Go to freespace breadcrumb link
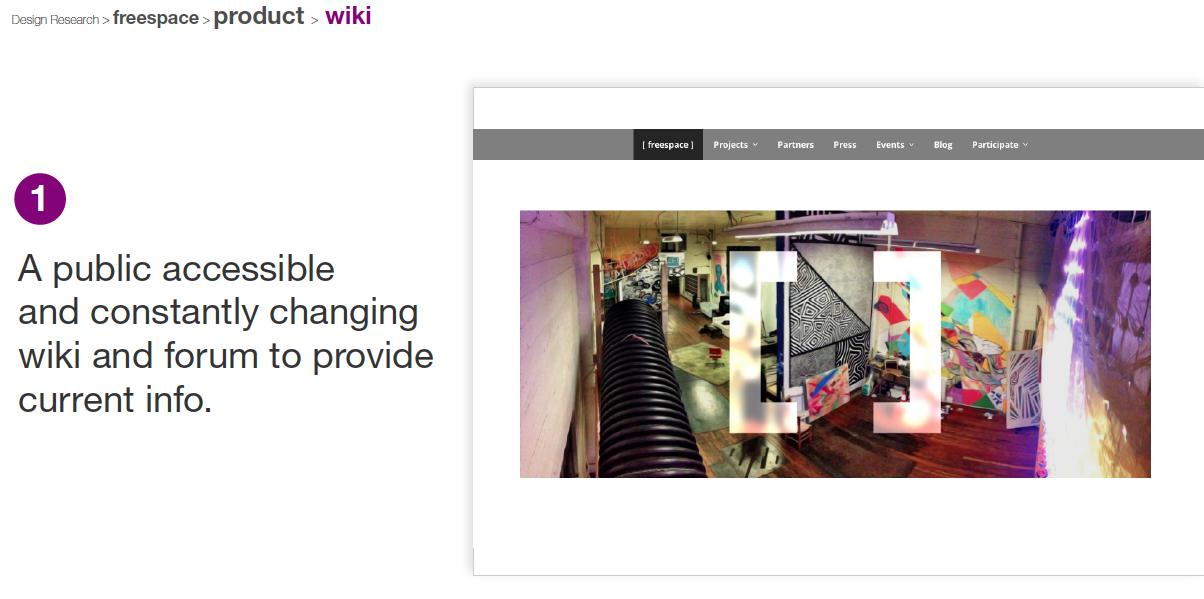Viewport: 1204px width, 599px height. click(156, 18)
